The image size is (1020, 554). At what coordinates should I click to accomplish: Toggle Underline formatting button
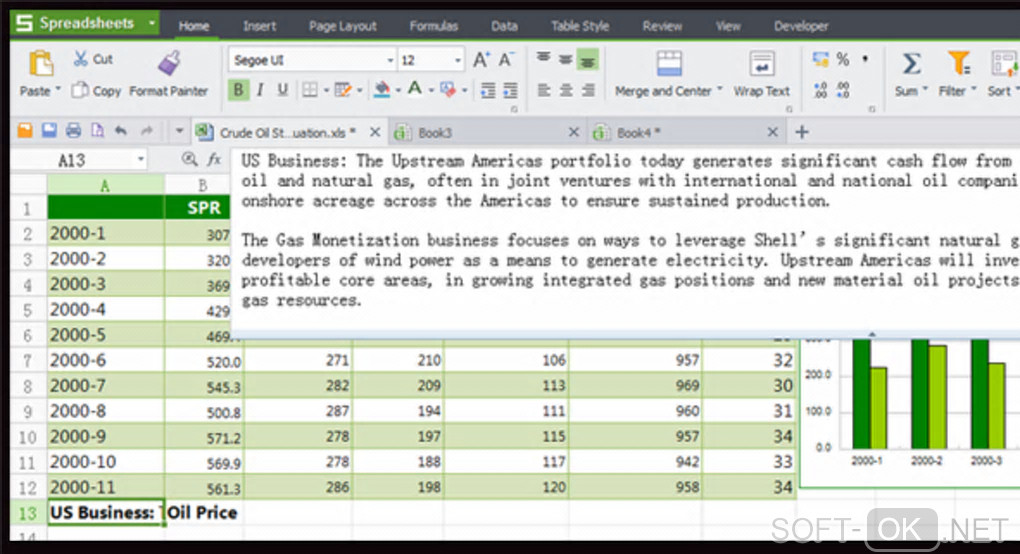pyautogui.click(x=282, y=90)
